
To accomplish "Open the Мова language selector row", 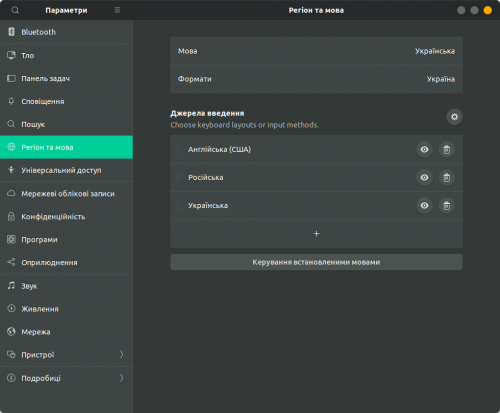I will point(316,51).
